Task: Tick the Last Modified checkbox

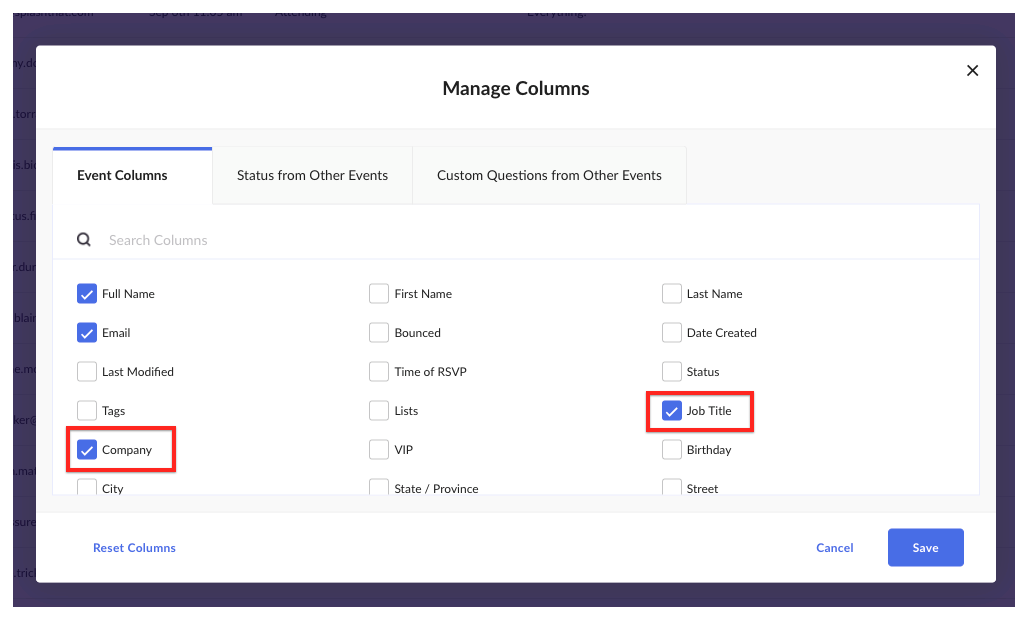Action: (87, 372)
